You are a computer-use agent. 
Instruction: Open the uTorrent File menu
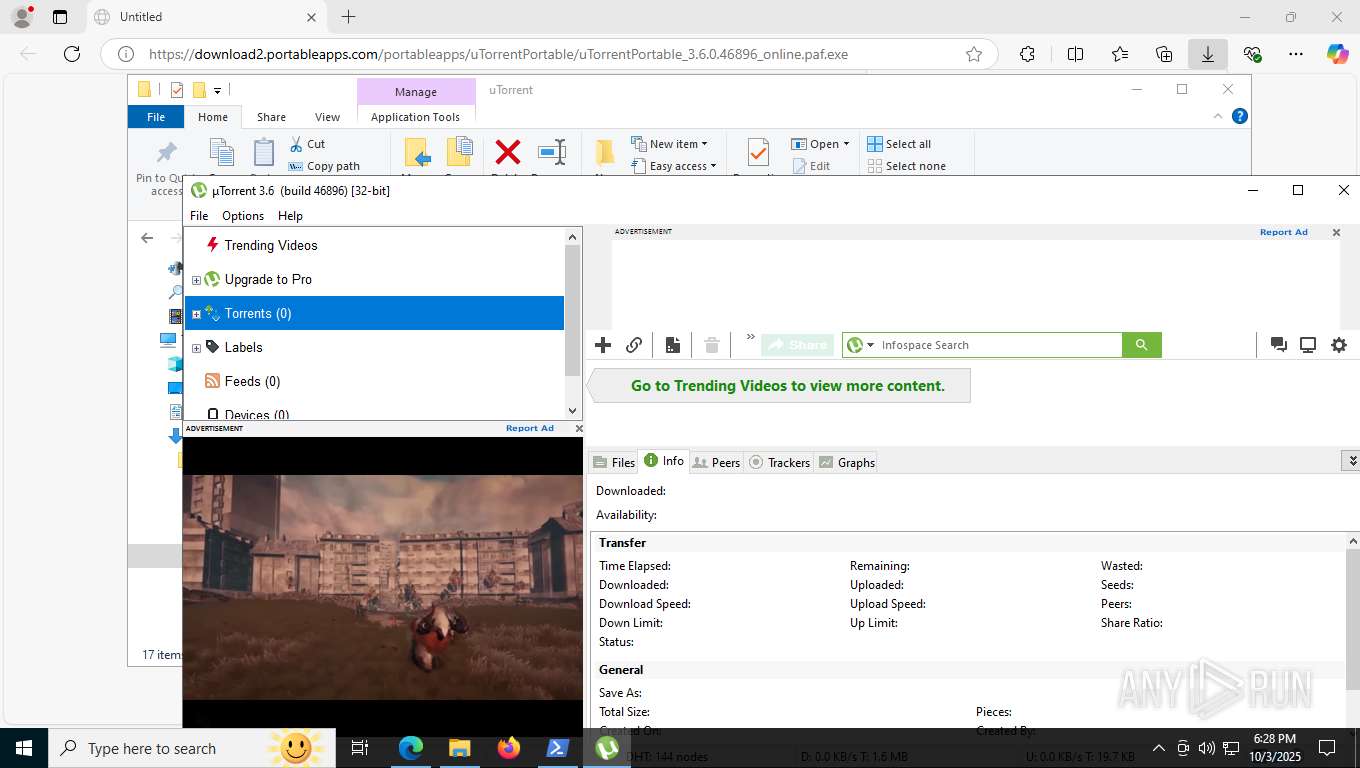point(199,216)
